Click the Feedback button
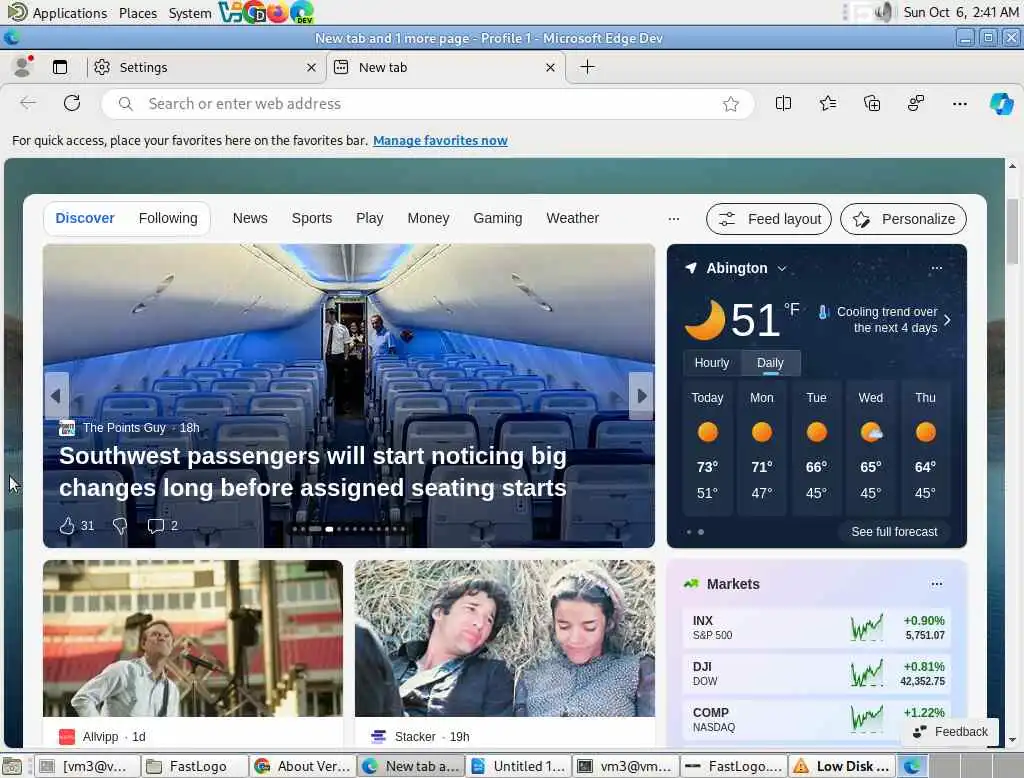 [950, 732]
